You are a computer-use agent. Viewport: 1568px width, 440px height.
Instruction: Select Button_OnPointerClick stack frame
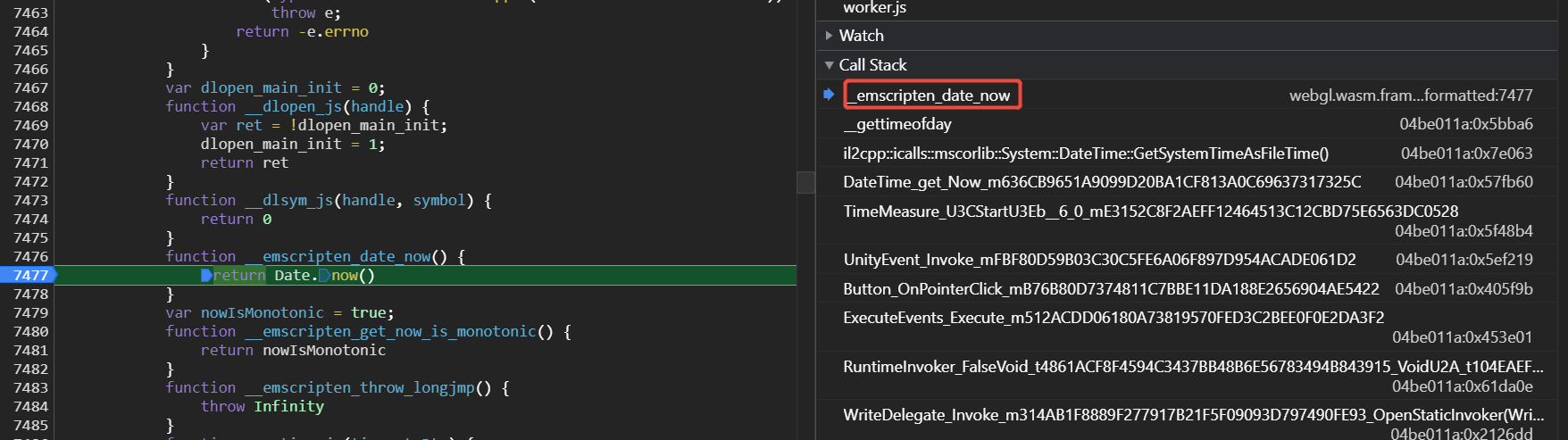click(1111, 289)
